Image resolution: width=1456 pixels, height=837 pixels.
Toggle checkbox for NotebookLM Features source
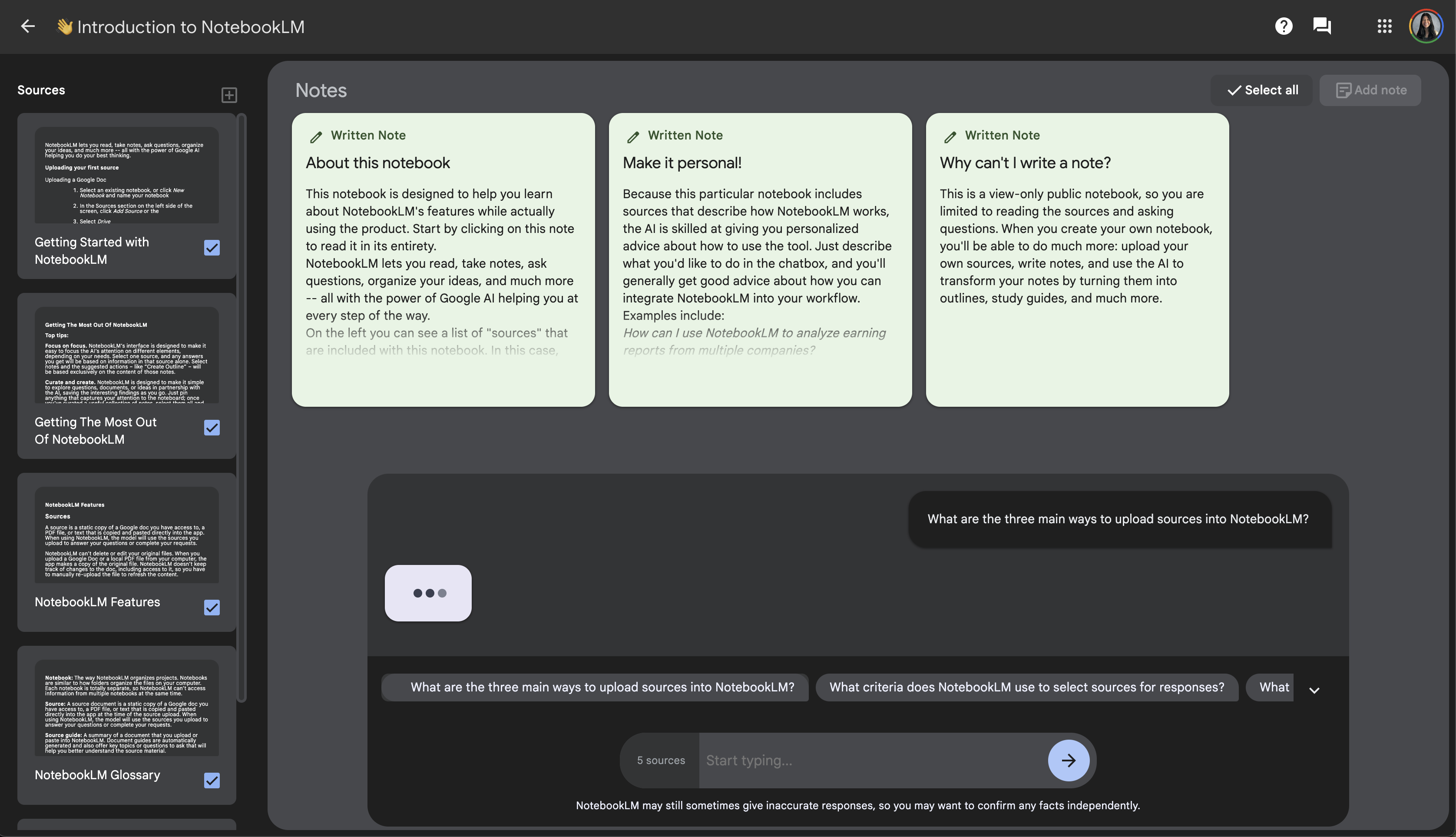(212, 607)
